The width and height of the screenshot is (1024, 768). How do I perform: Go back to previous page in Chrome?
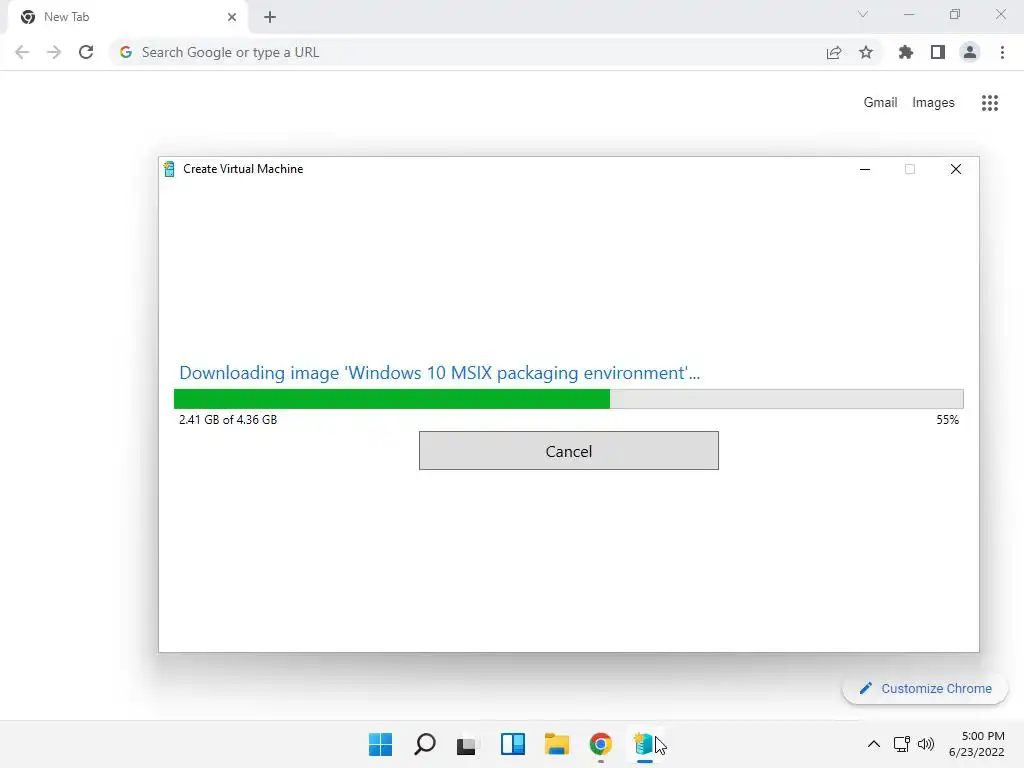coord(22,52)
